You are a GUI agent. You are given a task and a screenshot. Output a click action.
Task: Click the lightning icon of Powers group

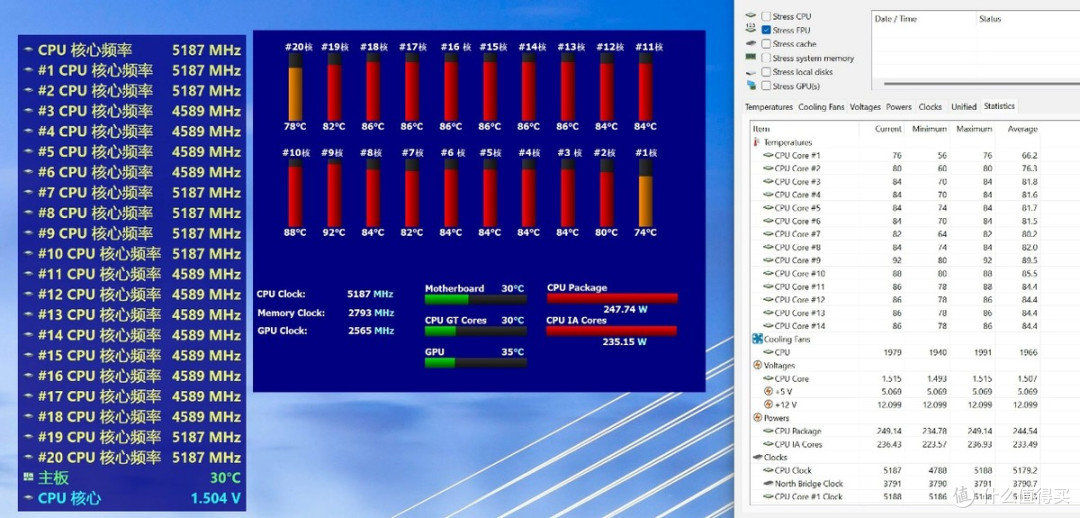coord(758,417)
